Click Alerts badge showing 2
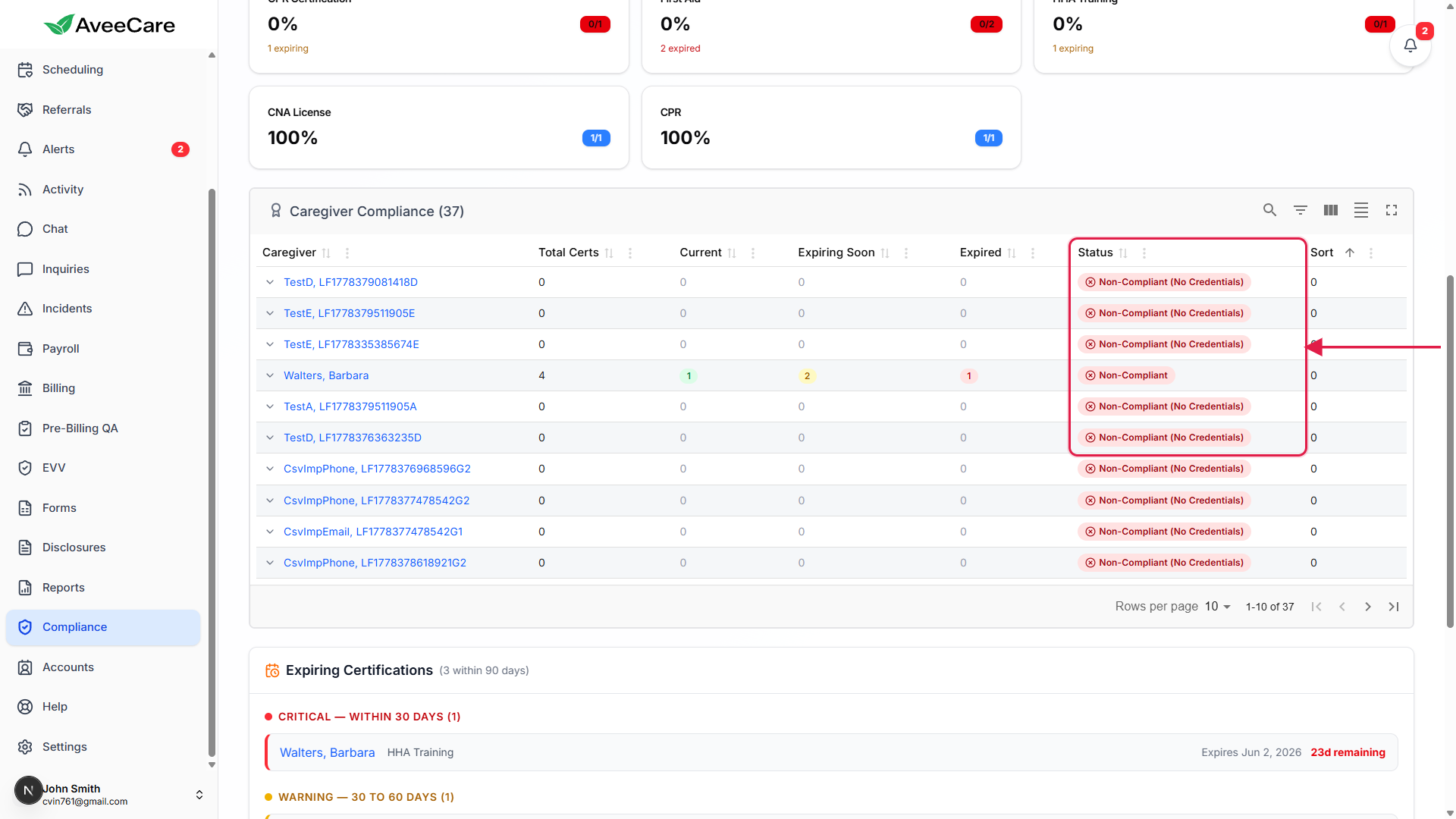 pyautogui.click(x=180, y=149)
